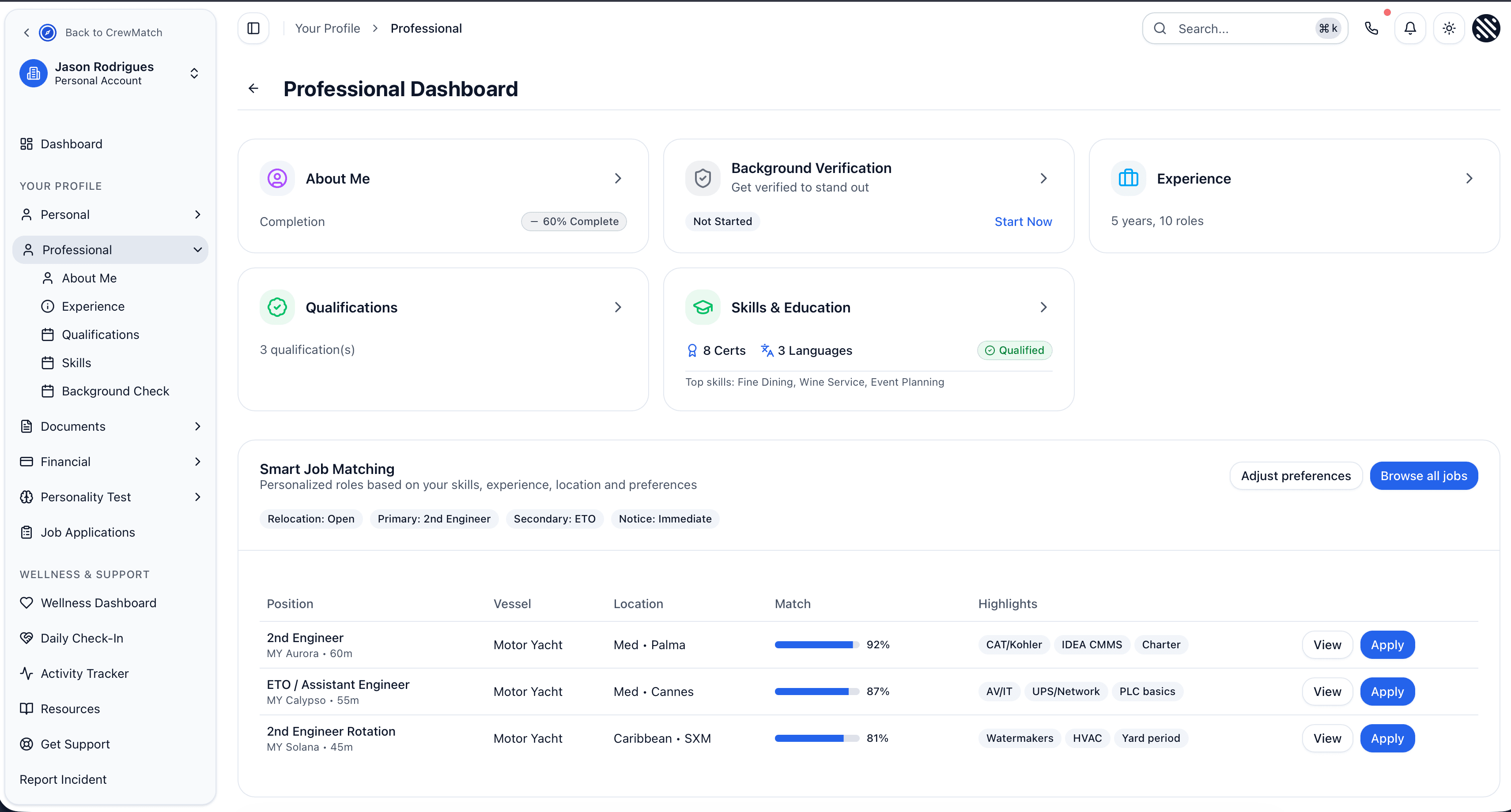Click the 60% Complete badge
Screen dimensions: 1511x812
coord(574,222)
